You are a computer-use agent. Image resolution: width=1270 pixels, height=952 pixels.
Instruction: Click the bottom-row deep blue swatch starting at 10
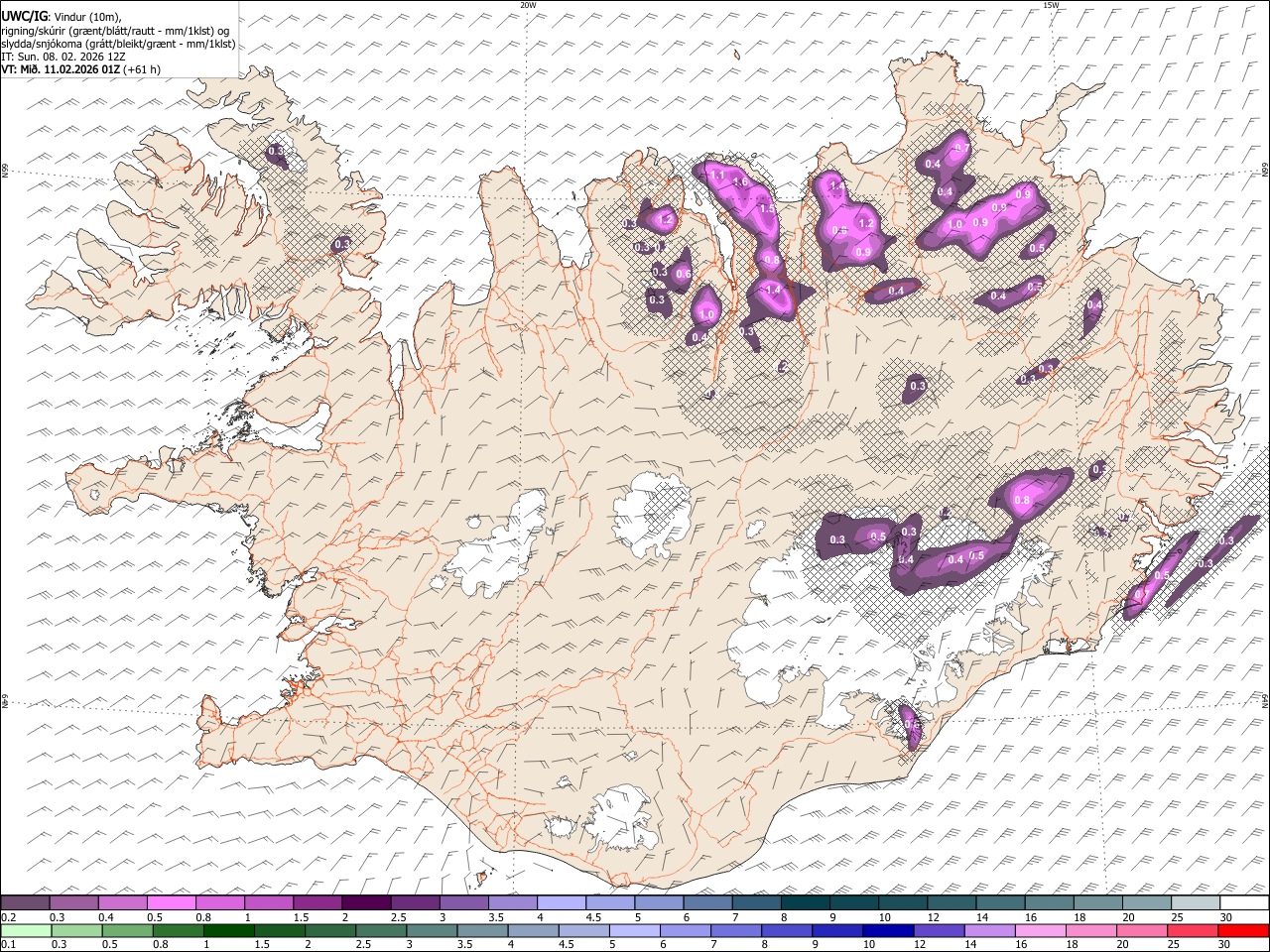888,930
